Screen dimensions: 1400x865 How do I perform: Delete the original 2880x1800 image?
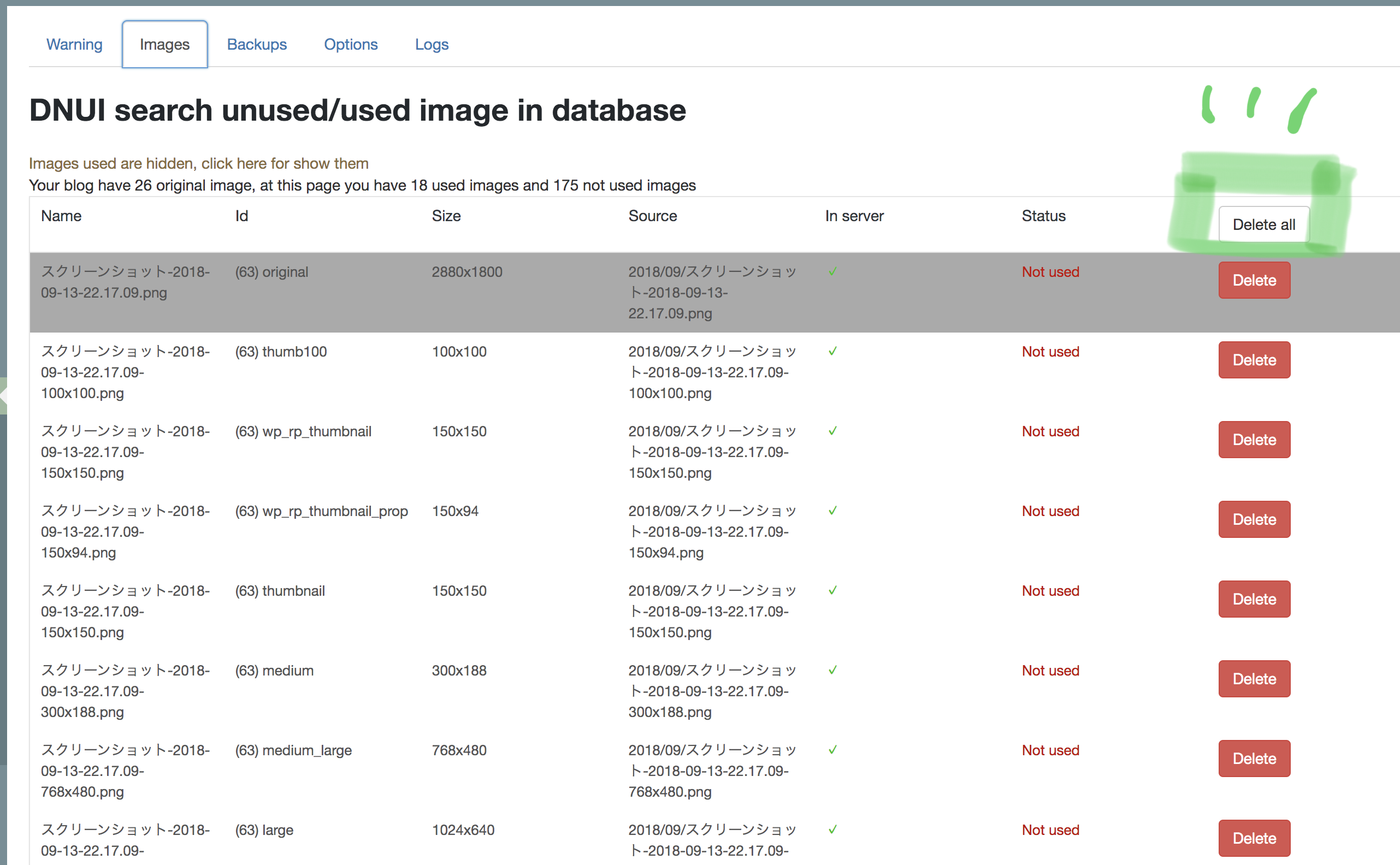tap(1254, 280)
